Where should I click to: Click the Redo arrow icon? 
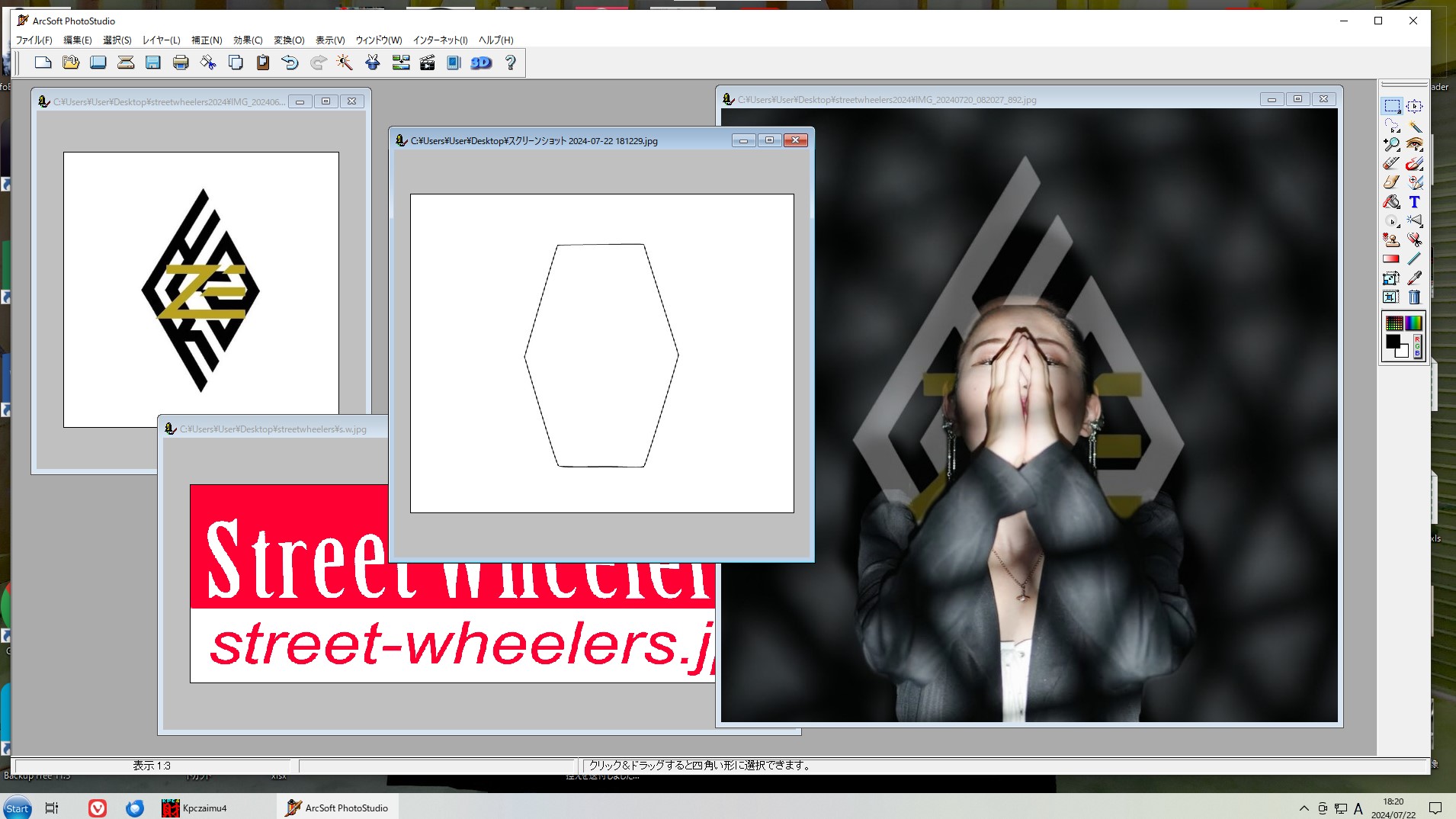(318, 63)
